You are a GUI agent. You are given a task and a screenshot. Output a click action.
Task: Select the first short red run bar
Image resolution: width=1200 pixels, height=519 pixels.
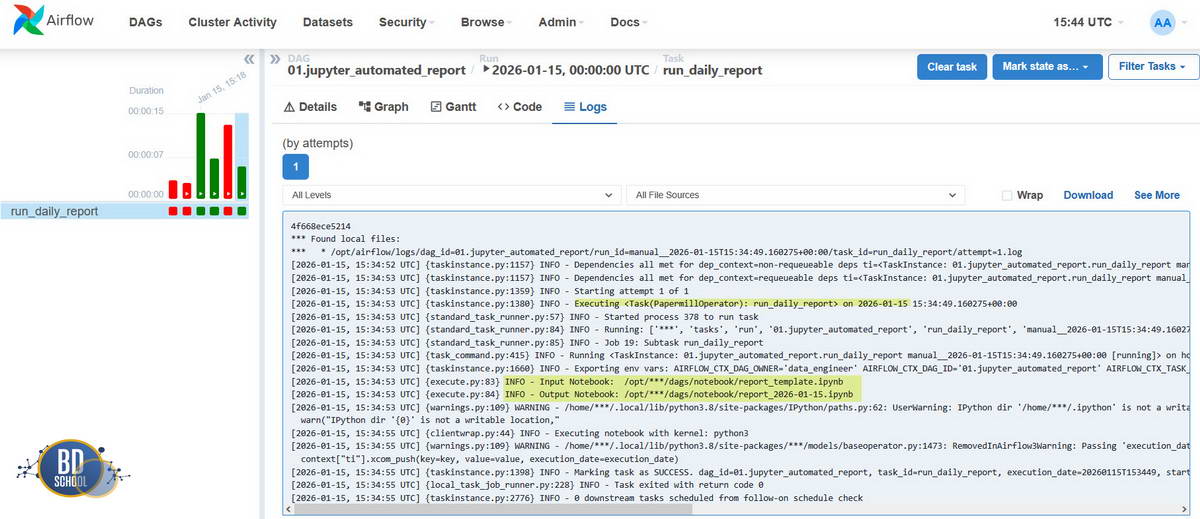click(173, 189)
